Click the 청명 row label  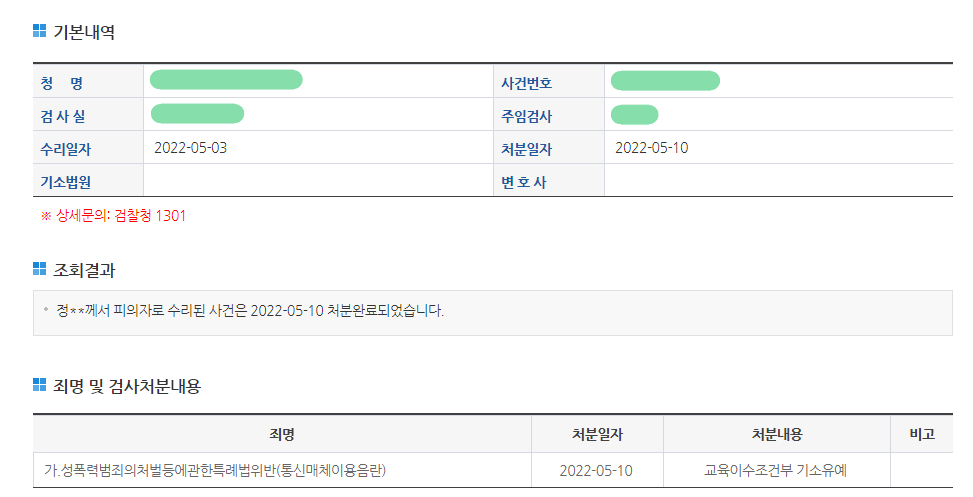coord(62,83)
